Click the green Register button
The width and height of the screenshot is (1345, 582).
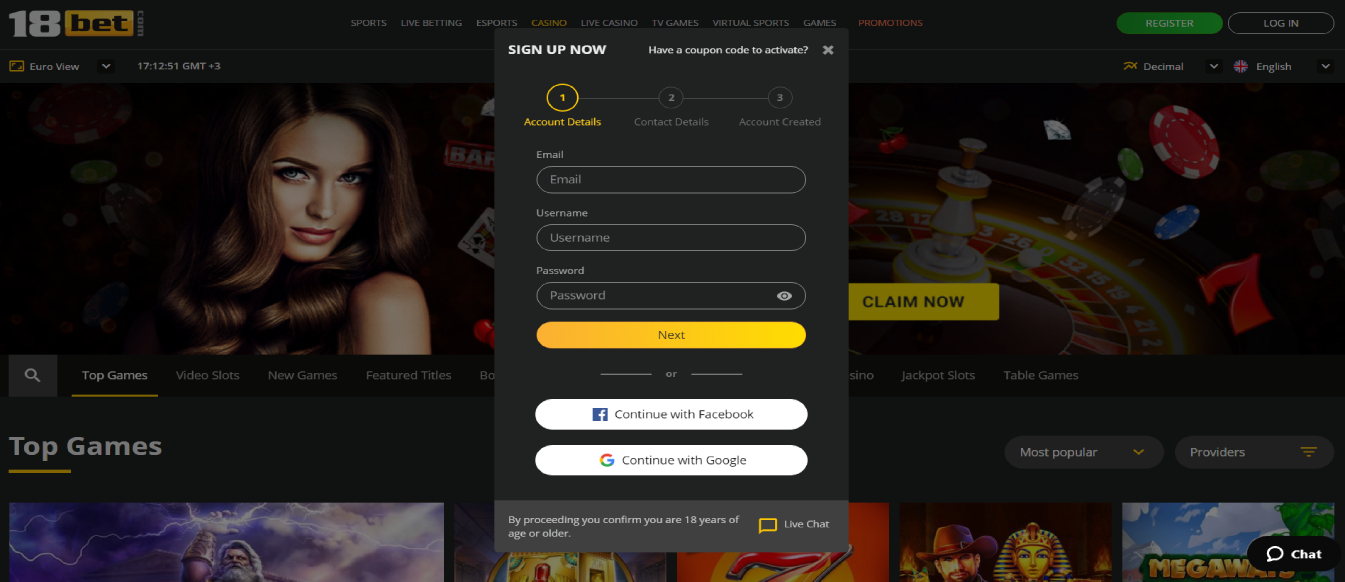(1169, 23)
